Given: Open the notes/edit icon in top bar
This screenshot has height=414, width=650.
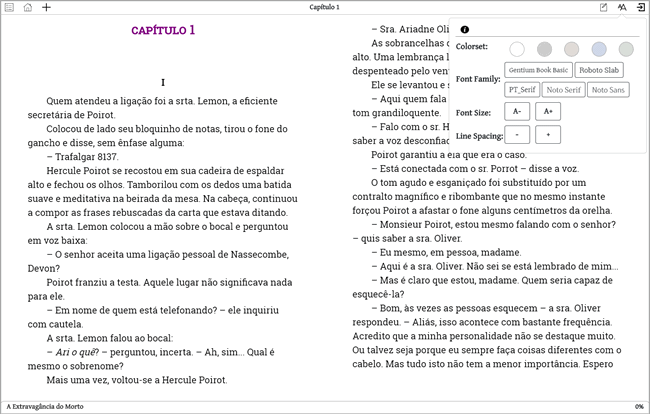Looking at the screenshot, I should pos(604,7).
